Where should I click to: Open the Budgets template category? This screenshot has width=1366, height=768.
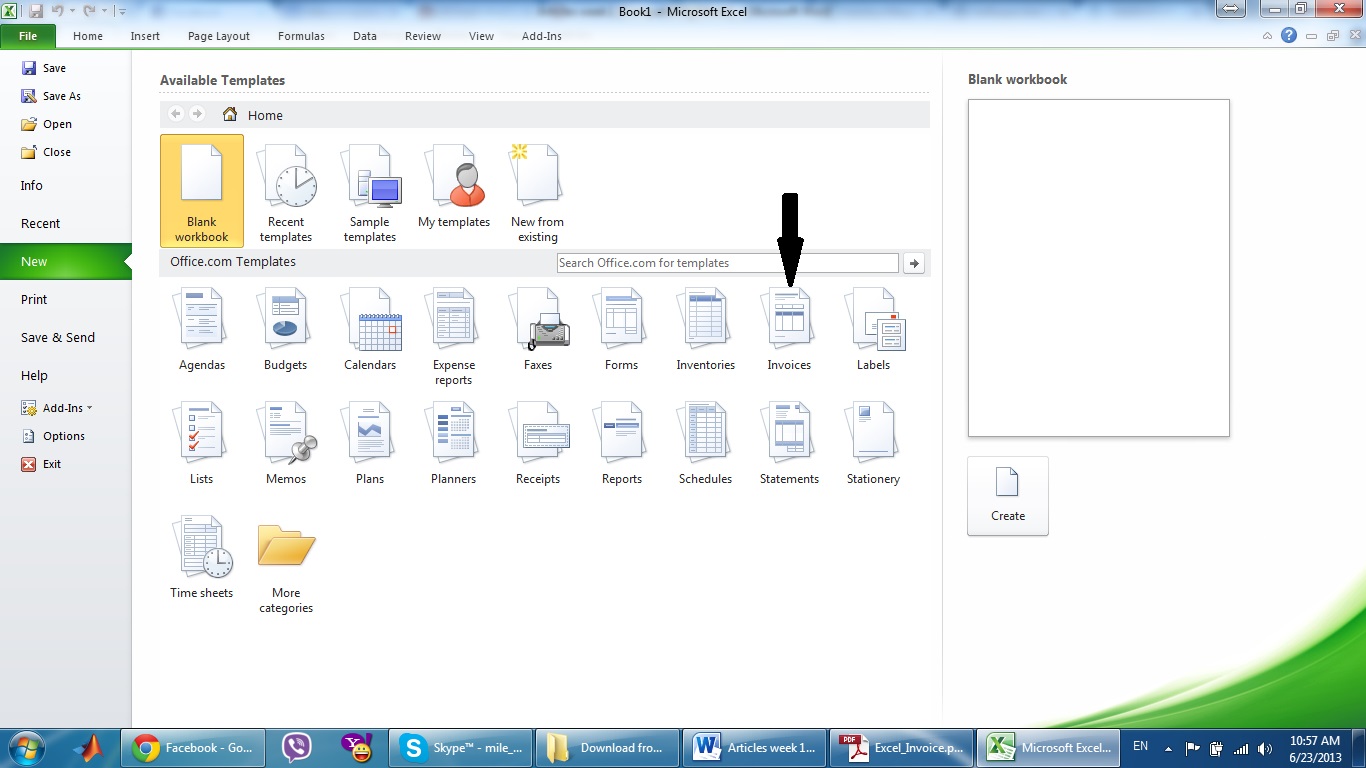(286, 331)
